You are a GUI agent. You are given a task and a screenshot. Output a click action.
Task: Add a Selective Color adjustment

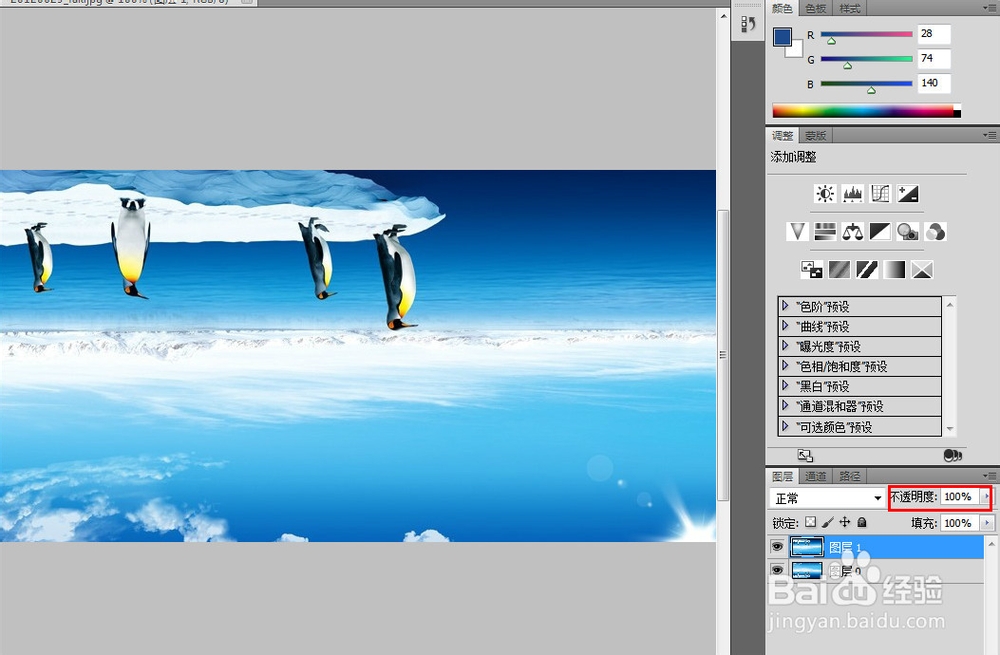click(922, 270)
